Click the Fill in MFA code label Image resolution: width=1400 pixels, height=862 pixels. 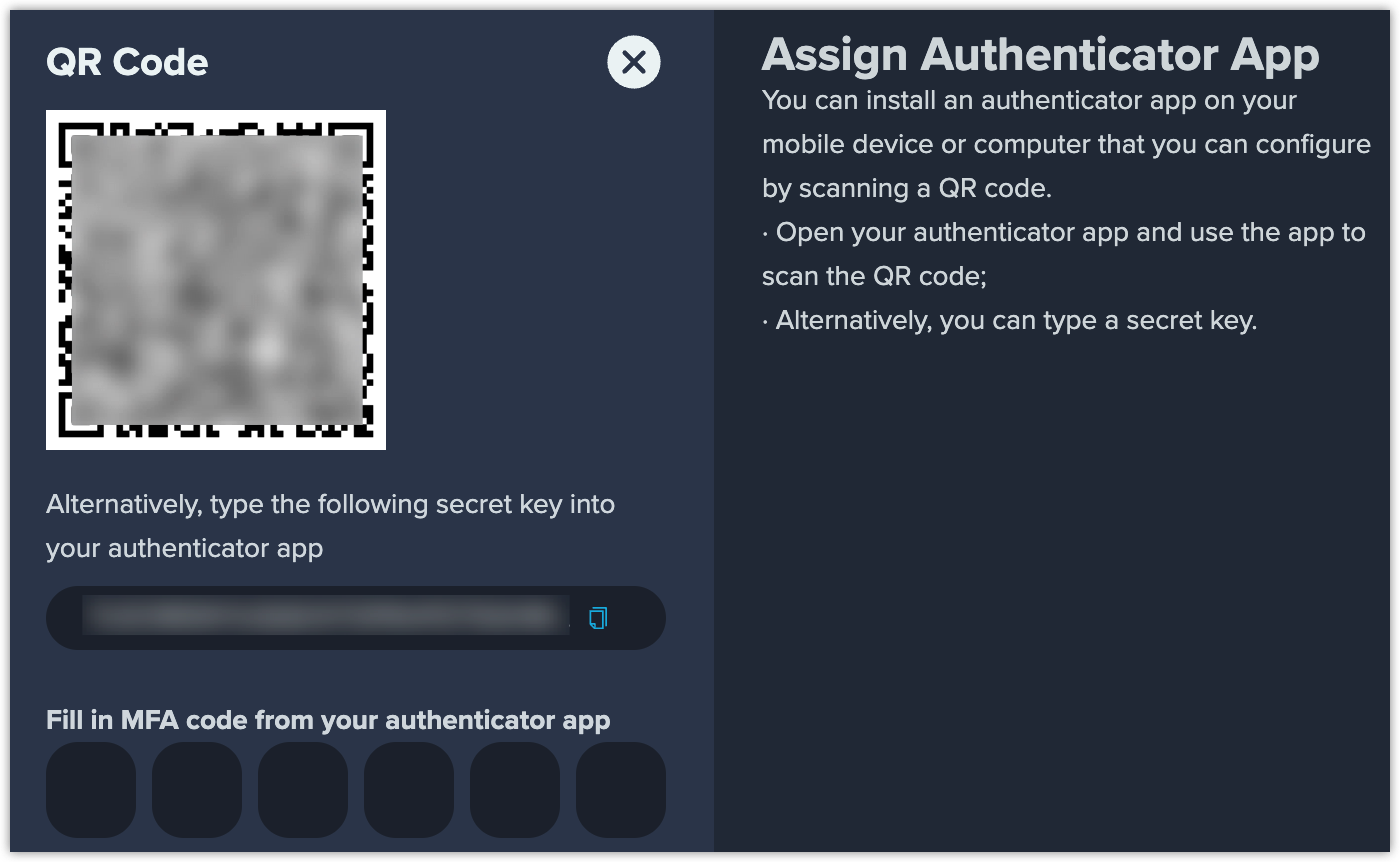point(328,720)
